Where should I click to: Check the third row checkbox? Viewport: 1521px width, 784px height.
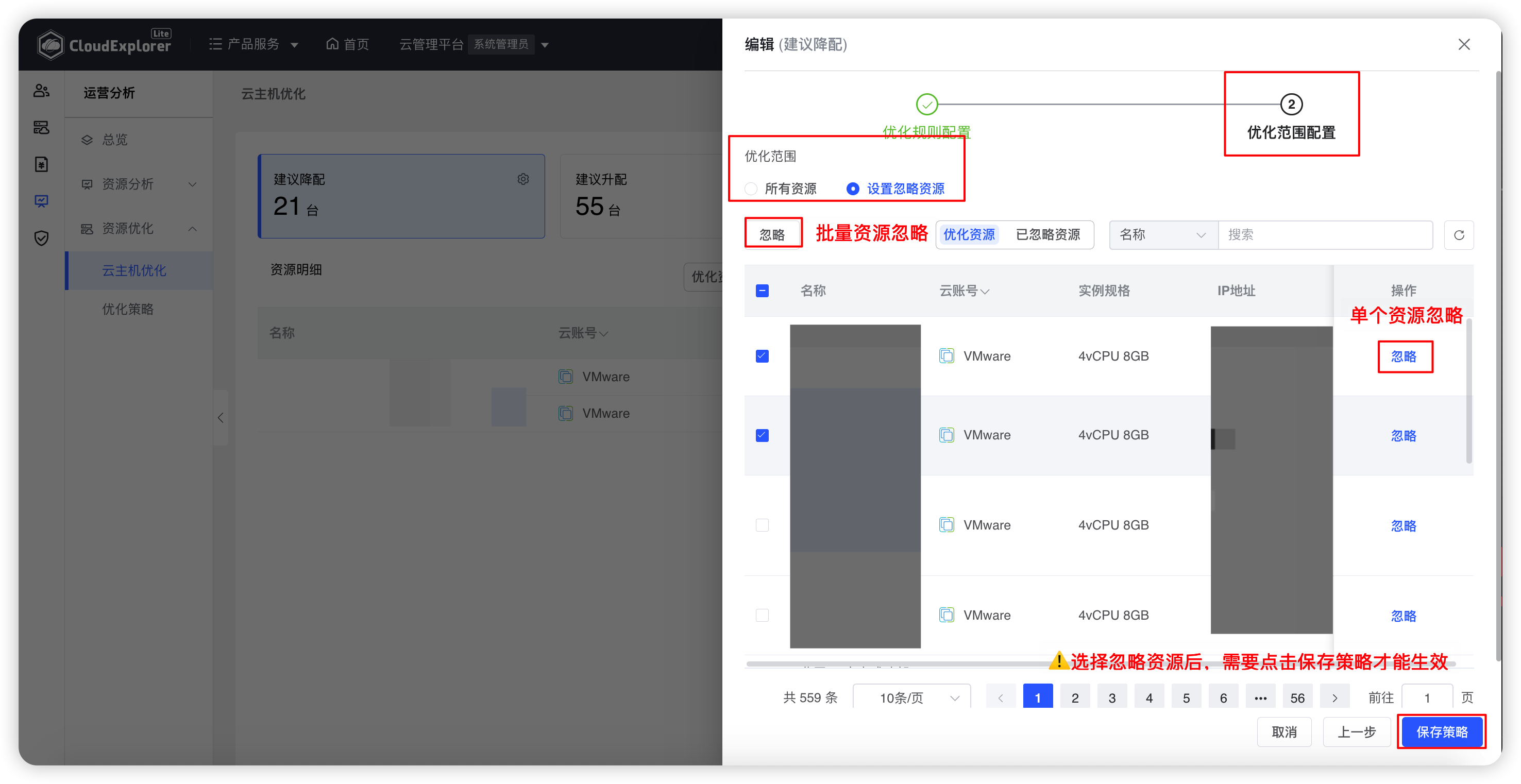[x=762, y=525]
